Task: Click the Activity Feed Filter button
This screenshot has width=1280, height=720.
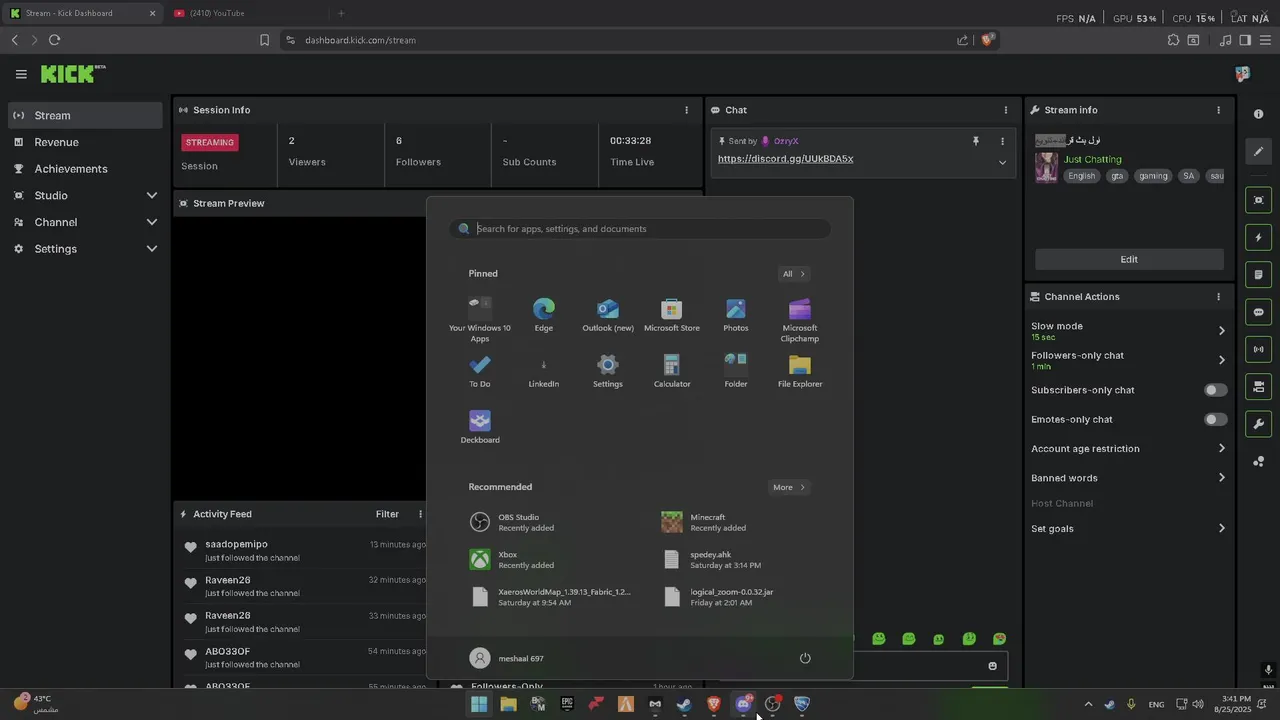Action: 387,514
